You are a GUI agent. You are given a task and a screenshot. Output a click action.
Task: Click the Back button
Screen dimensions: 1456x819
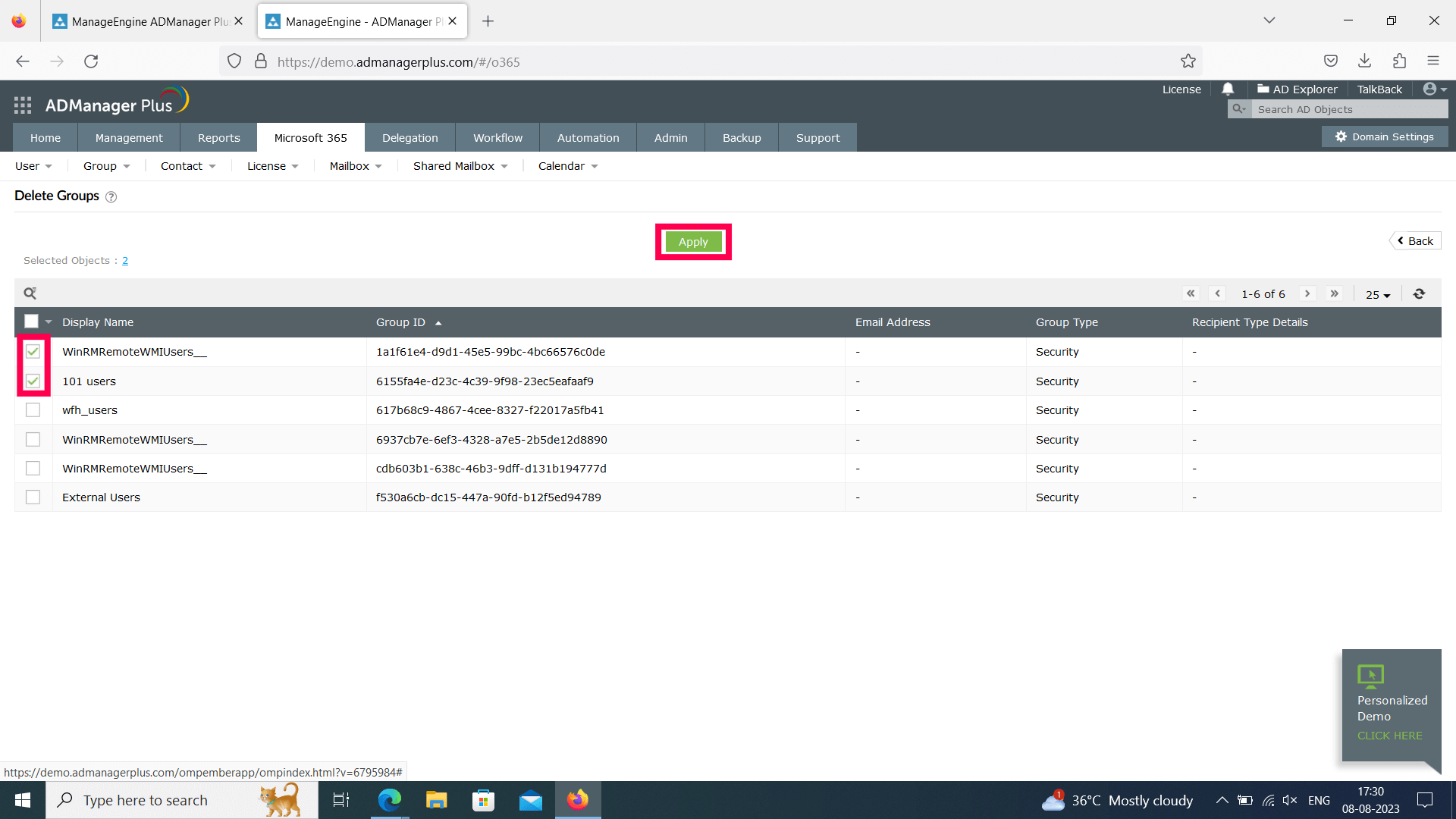pos(1415,241)
